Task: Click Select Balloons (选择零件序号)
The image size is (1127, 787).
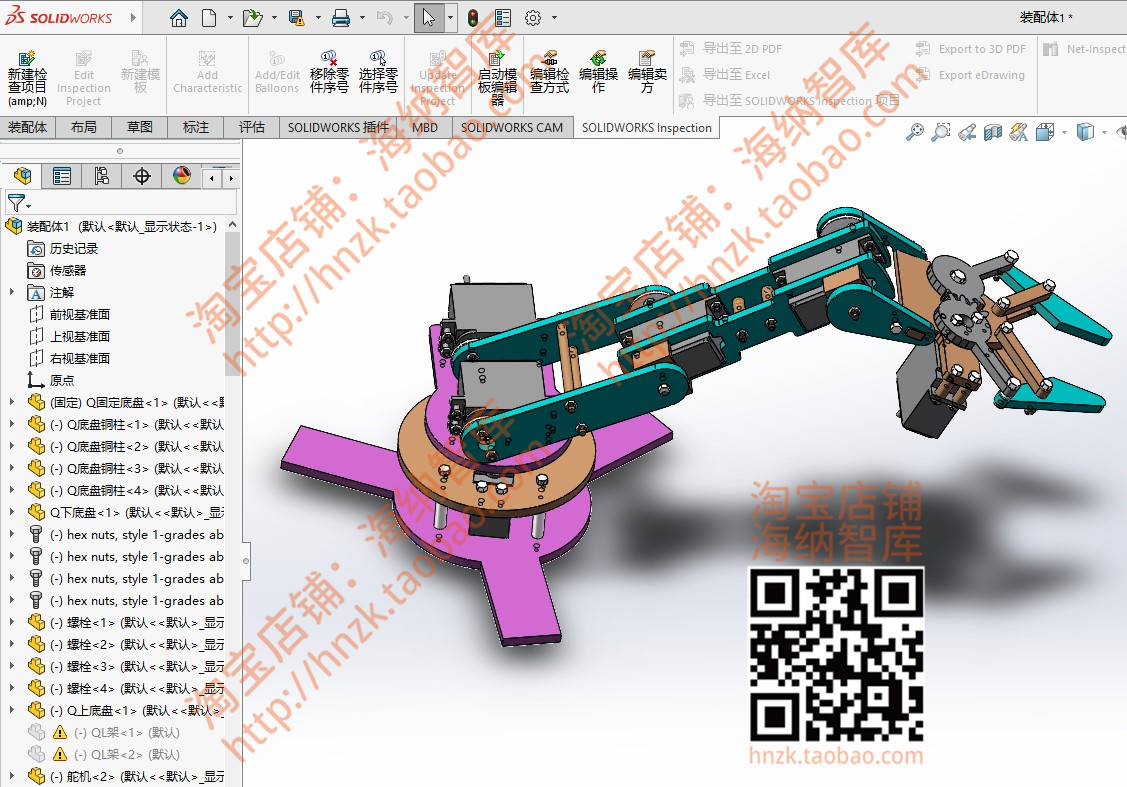Action: (378, 72)
